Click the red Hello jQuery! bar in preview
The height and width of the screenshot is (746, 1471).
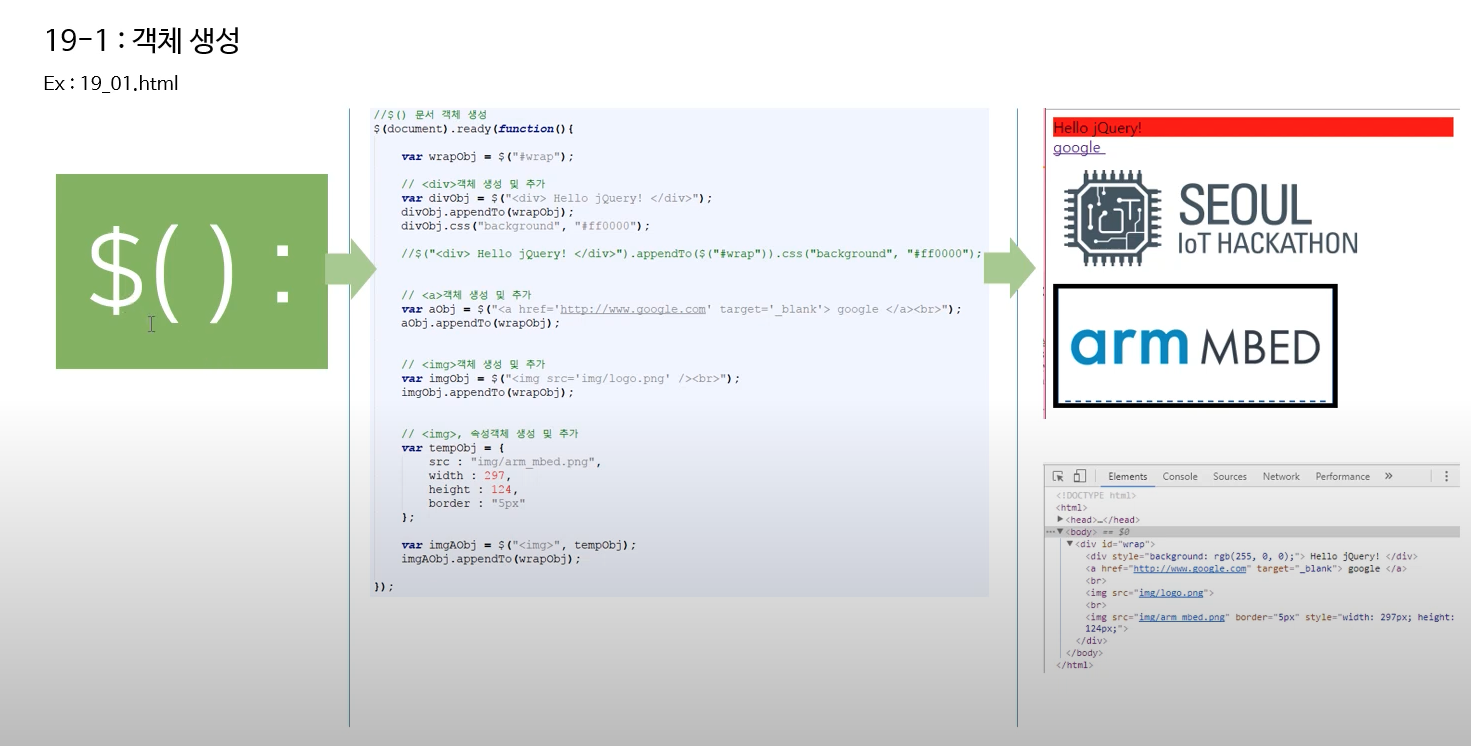pos(1252,127)
